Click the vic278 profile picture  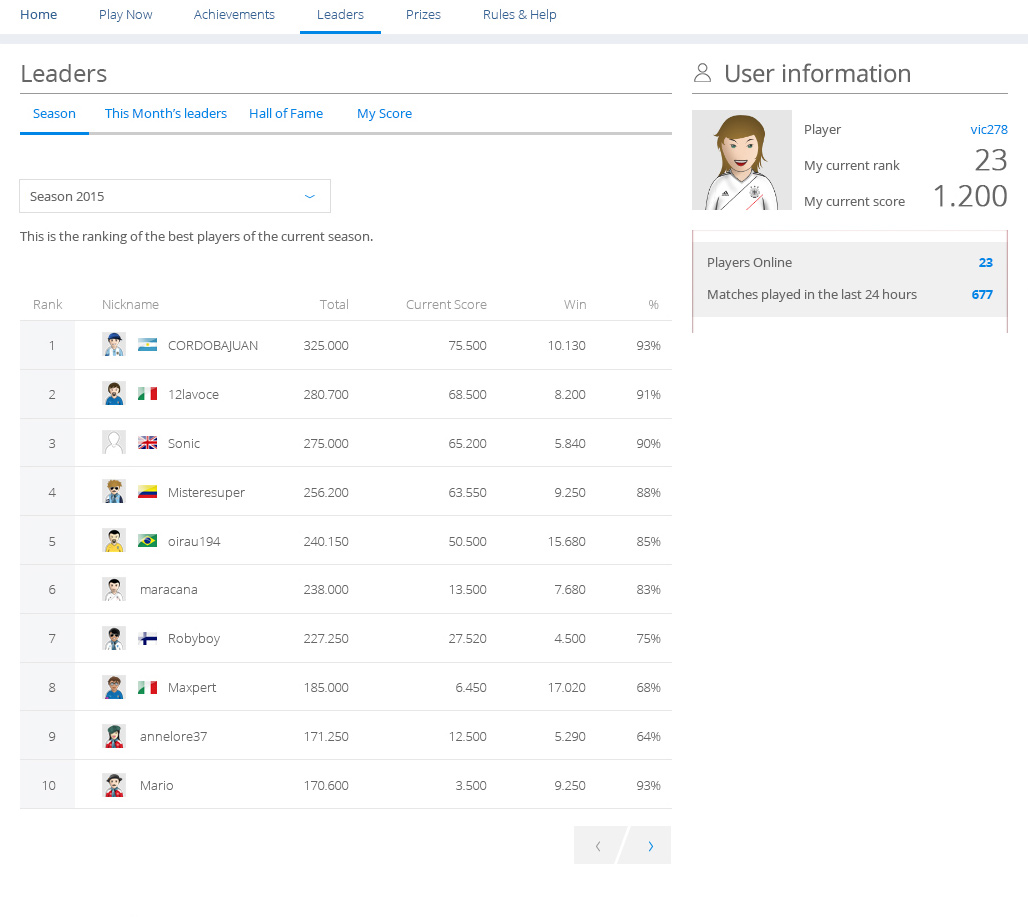[x=741, y=160]
